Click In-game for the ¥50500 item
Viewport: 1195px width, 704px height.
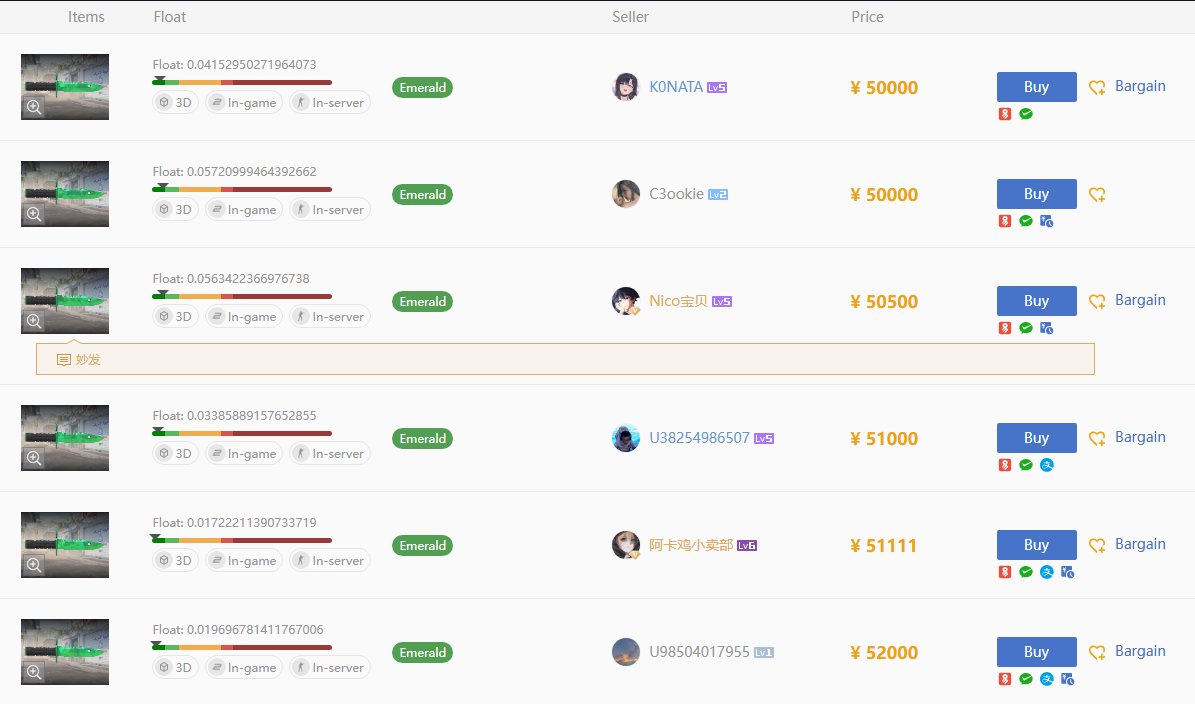click(x=244, y=316)
